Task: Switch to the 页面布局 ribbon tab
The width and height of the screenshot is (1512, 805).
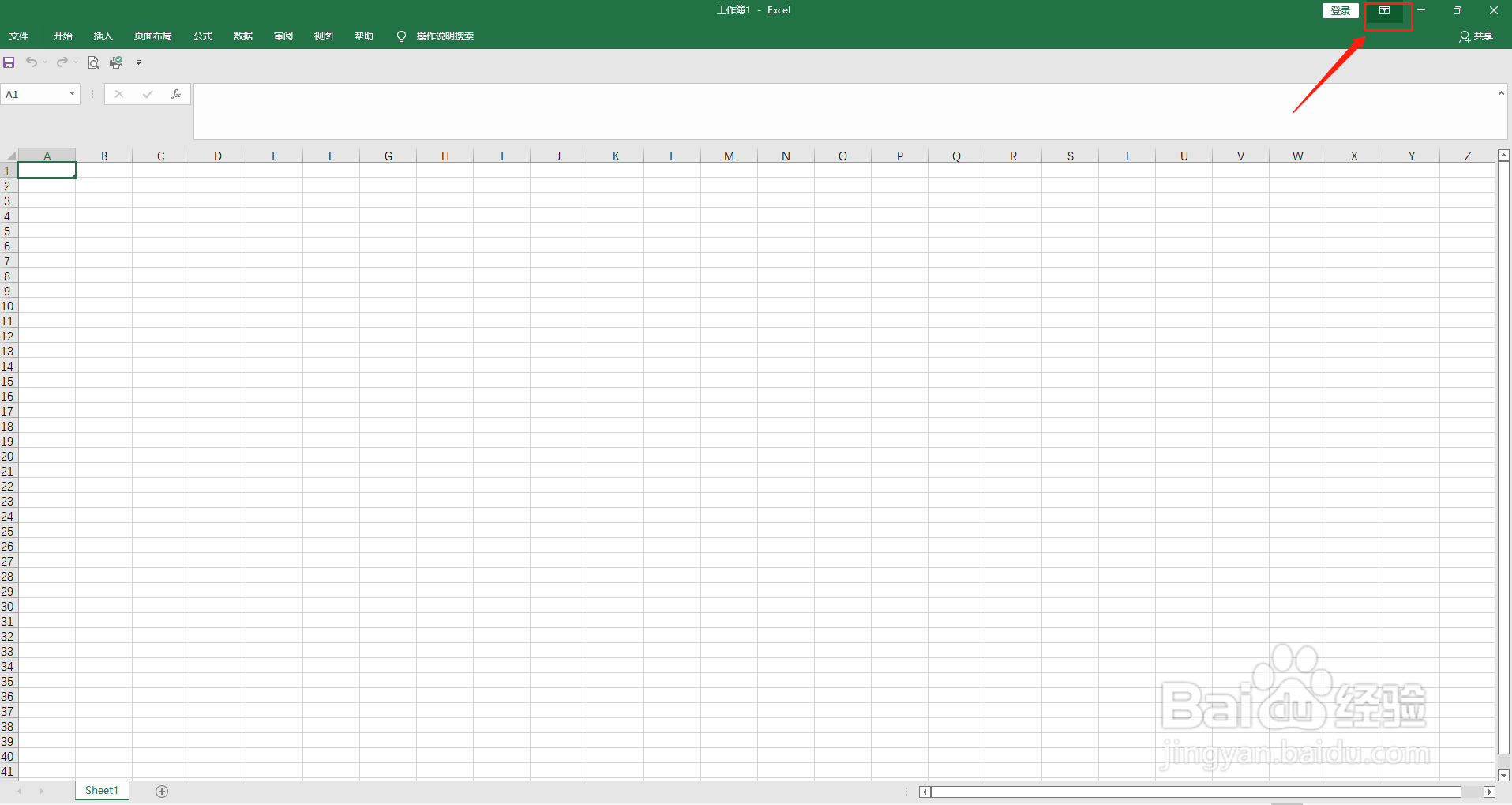Action: (x=153, y=36)
